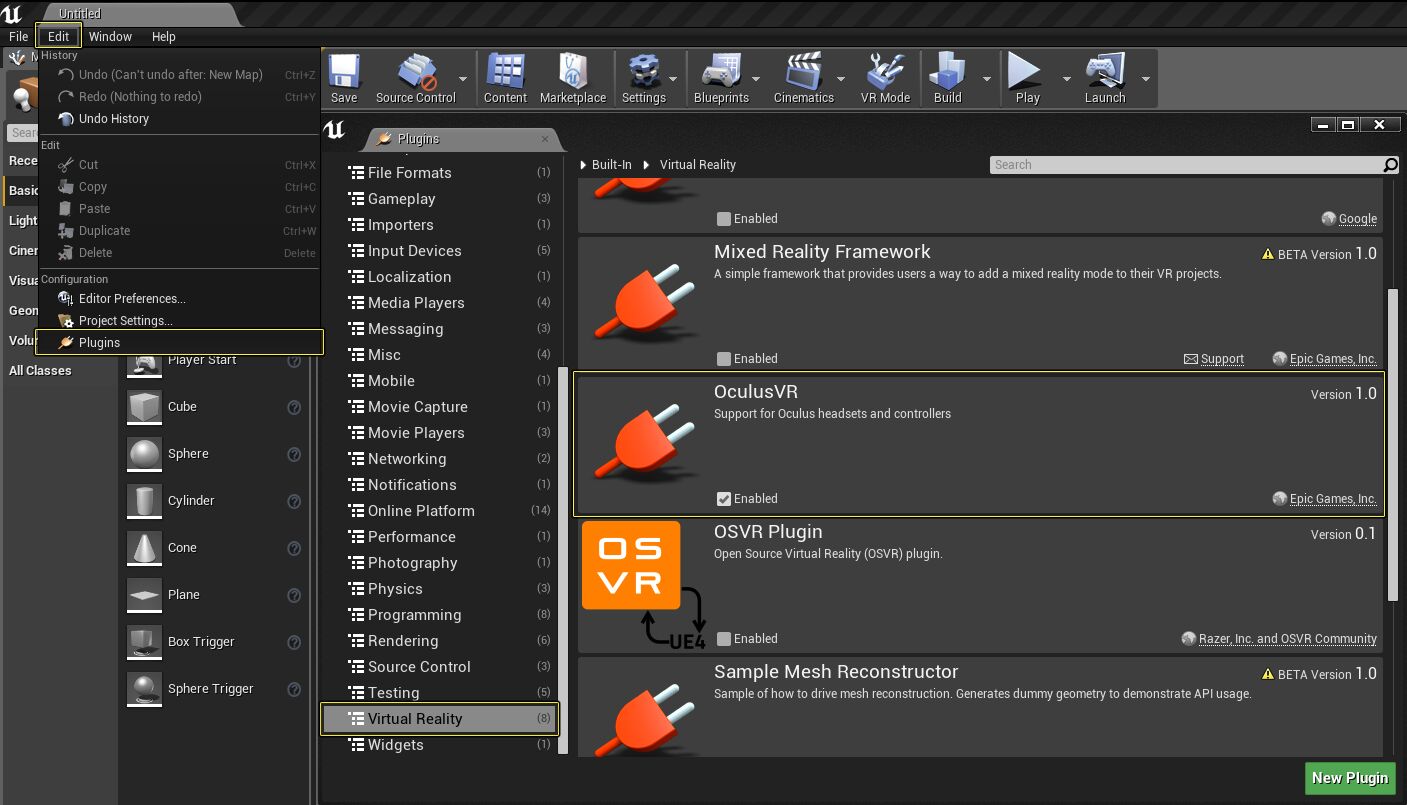Open the Play options dropdown arrow
This screenshot has width=1407, height=805.
[x=1066, y=78]
